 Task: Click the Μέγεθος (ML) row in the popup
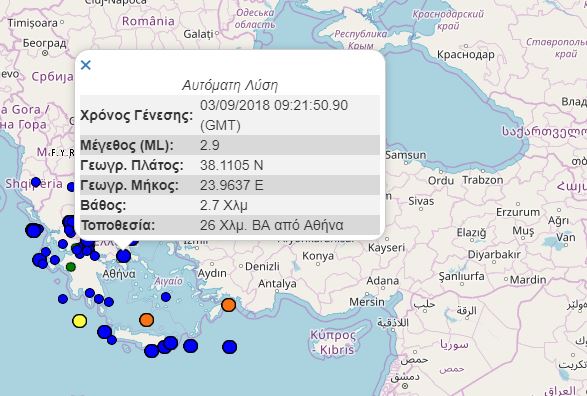coord(230,145)
